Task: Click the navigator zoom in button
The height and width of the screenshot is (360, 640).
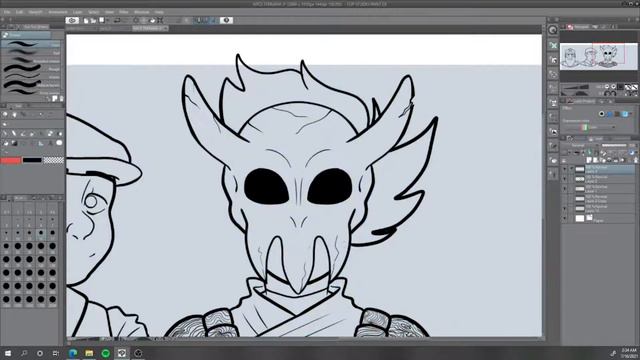Action: pos(613,87)
